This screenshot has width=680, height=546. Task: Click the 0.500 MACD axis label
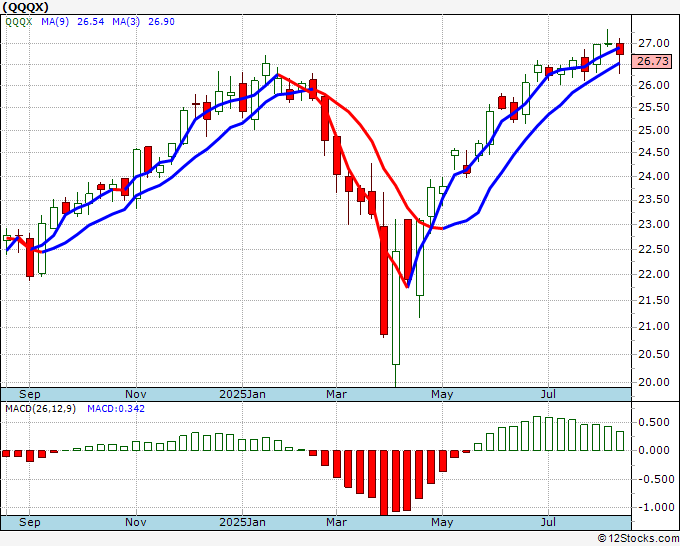click(x=656, y=423)
